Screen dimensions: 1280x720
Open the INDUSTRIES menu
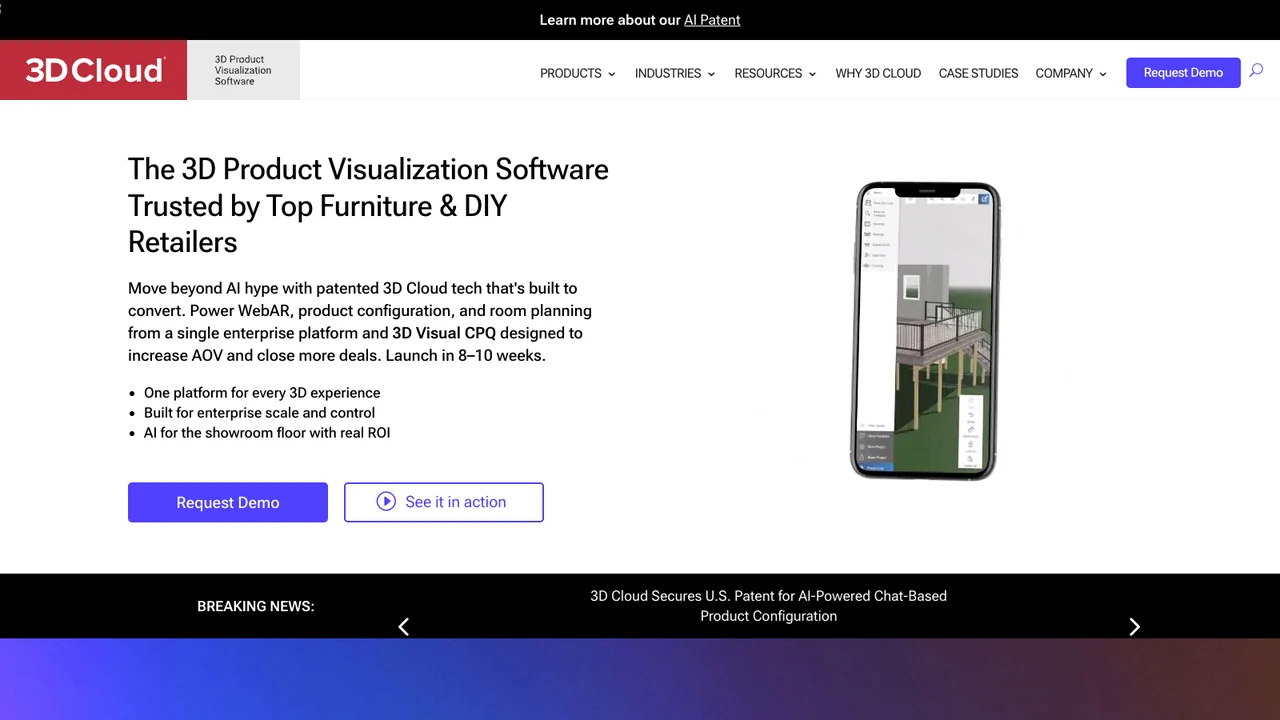[x=668, y=73]
